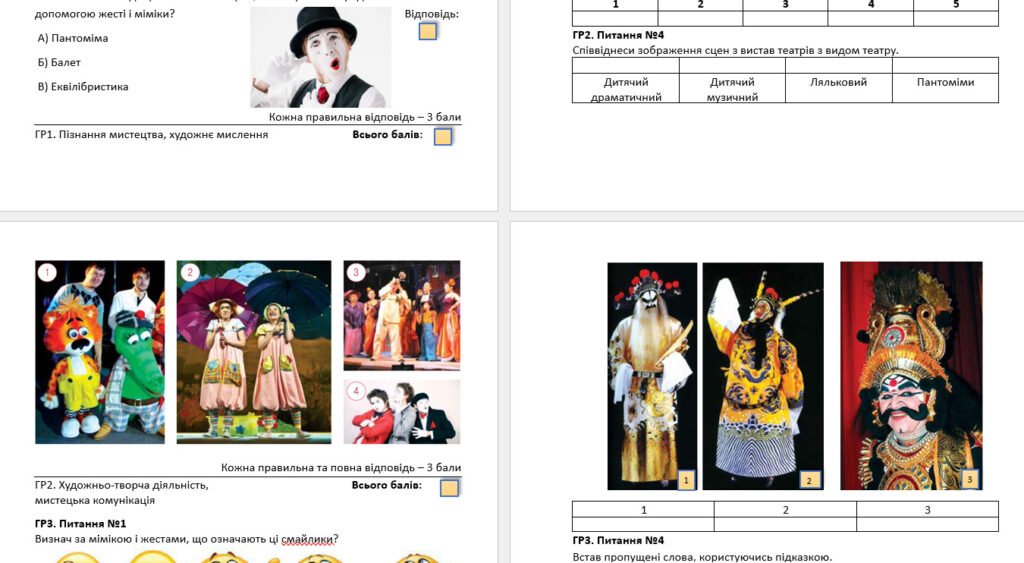Click the circled number 1 badge on puppet photo
The image size is (1024, 563).
click(x=46, y=272)
